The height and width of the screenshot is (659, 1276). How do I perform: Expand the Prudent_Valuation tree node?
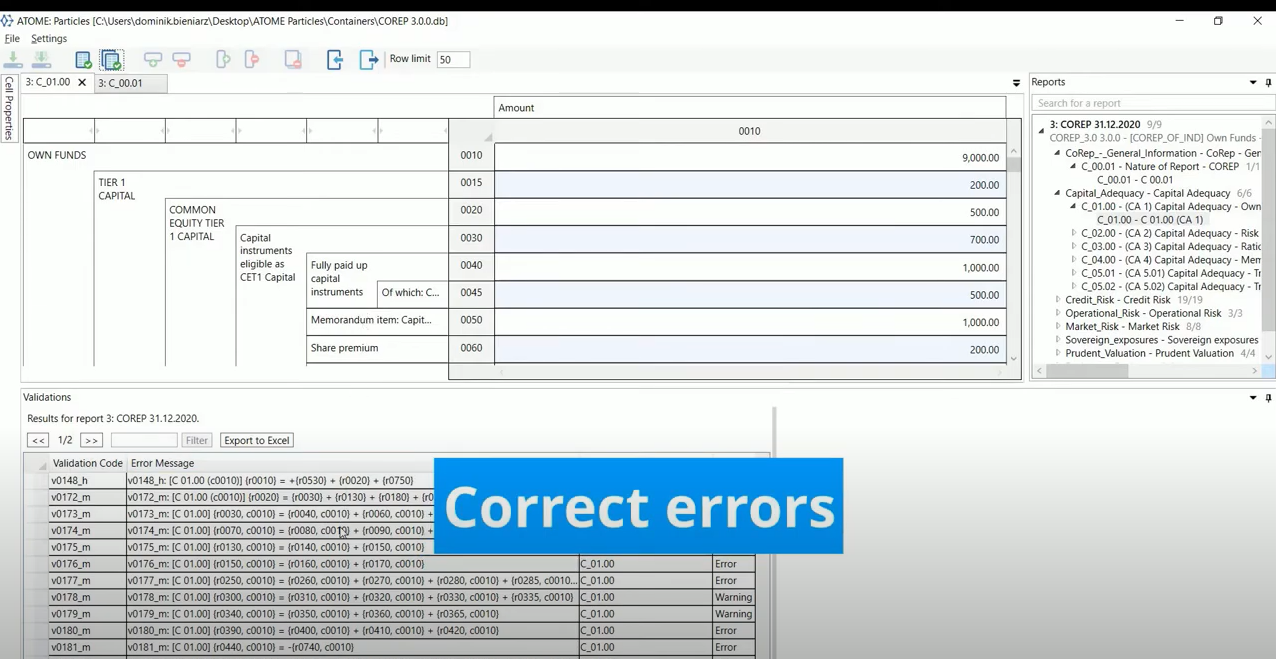(1058, 353)
